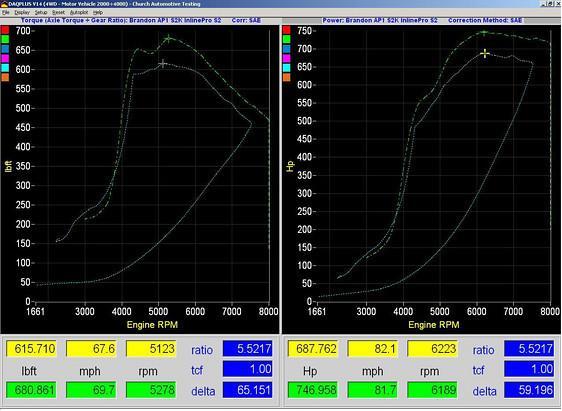
Task: Click the power panel tcf 1.00 field
Action: 529,369
